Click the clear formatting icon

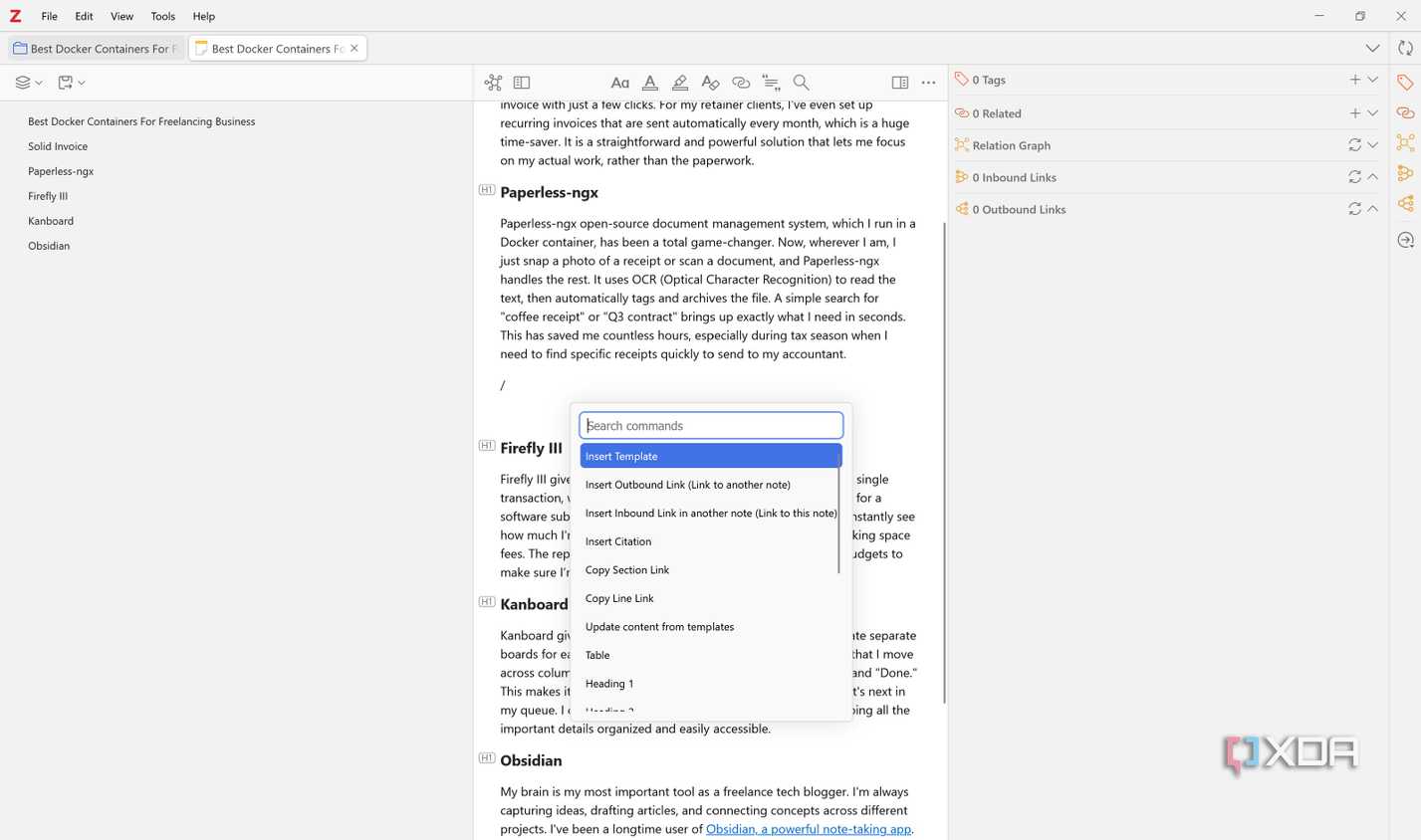710,83
